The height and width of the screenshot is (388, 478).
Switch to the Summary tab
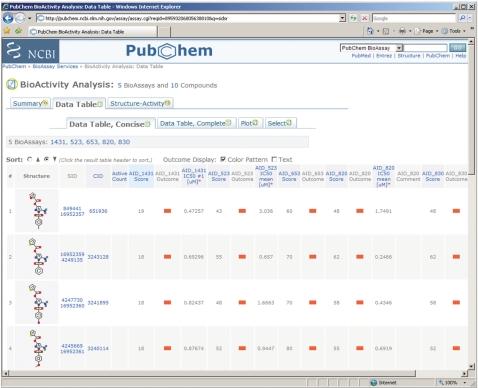pyautogui.click(x=30, y=104)
